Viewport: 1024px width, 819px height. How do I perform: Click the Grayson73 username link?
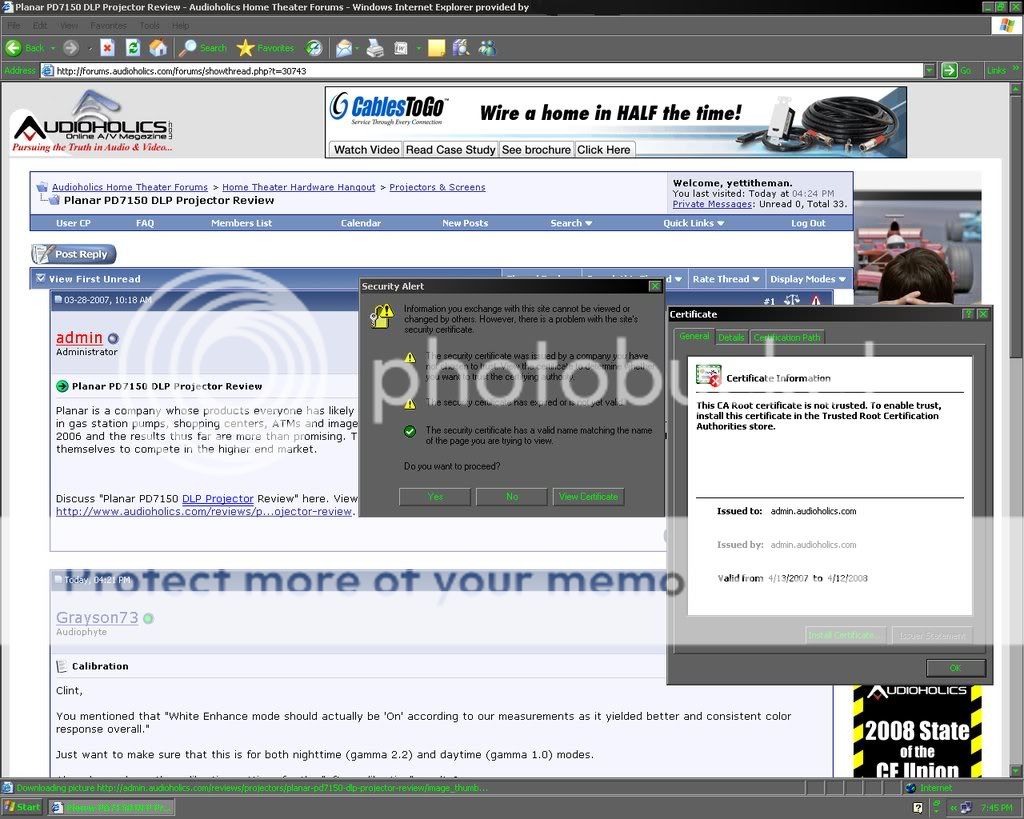(x=97, y=617)
